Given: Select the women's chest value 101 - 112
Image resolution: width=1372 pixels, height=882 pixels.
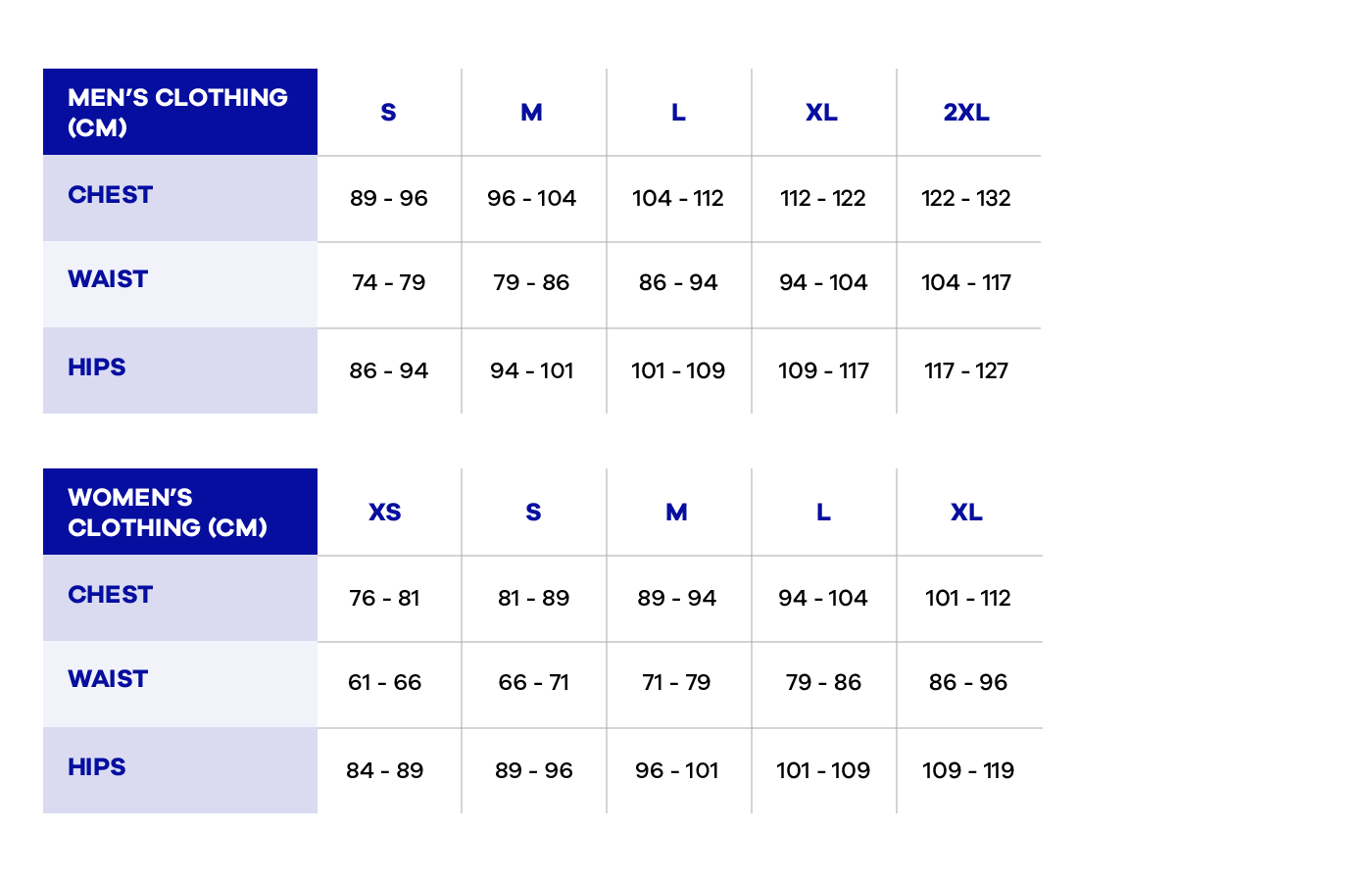Looking at the screenshot, I should [968, 598].
